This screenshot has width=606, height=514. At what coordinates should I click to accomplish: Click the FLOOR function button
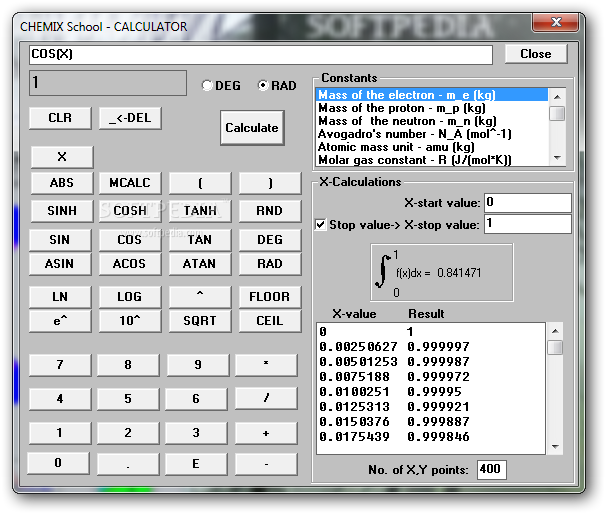pyautogui.click(x=270, y=297)
